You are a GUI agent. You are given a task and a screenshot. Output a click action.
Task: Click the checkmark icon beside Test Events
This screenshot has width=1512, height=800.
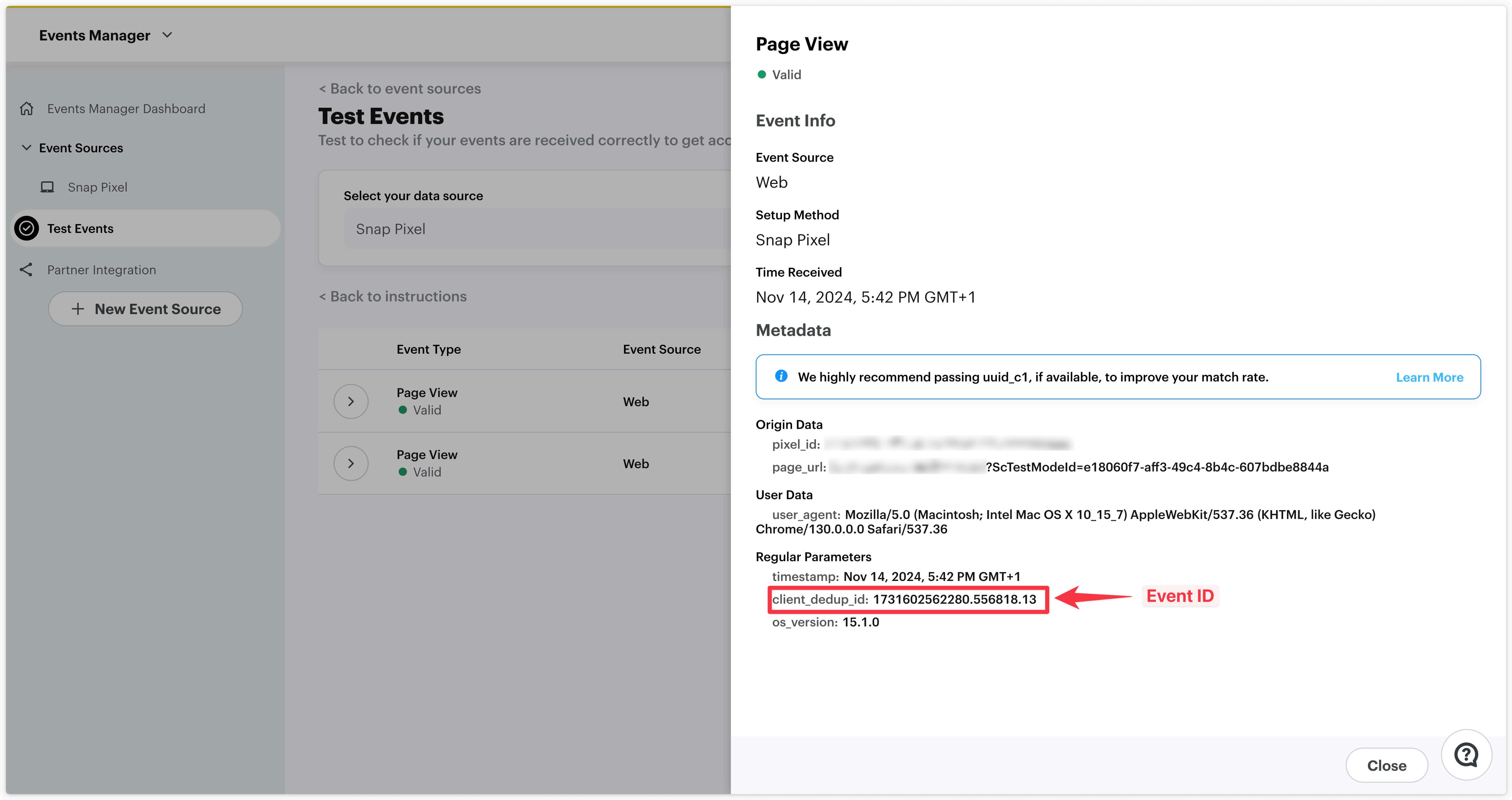coord(26,228)
